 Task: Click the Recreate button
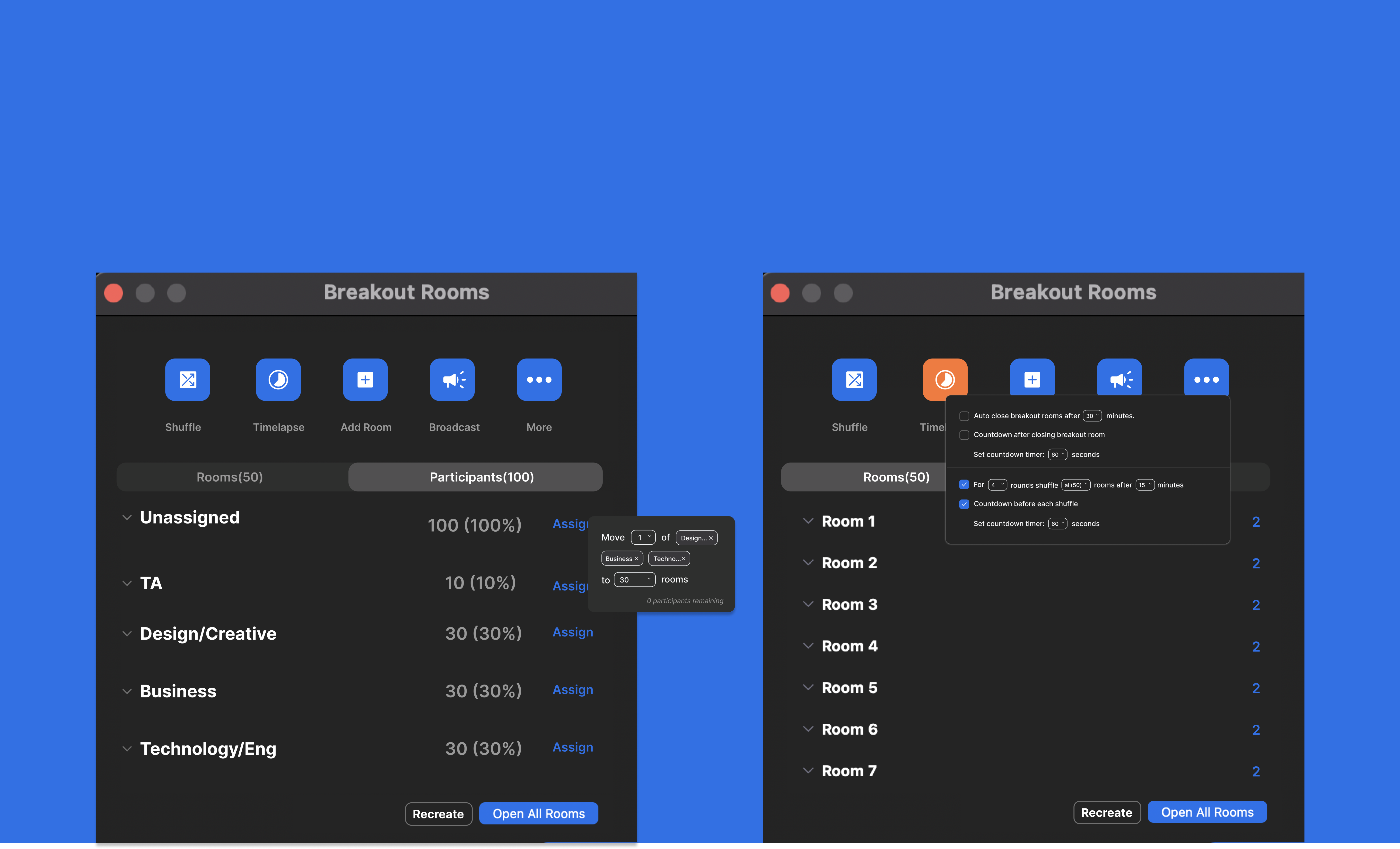[x=438, y=813]
